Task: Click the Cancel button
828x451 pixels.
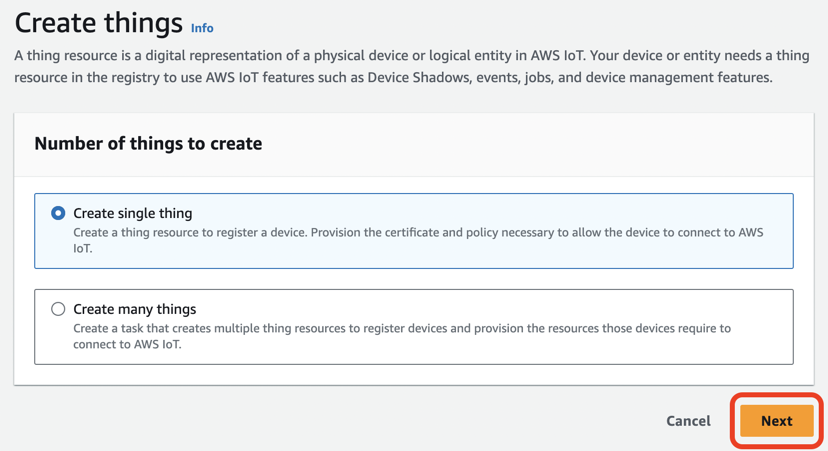Action: [688, 421]
